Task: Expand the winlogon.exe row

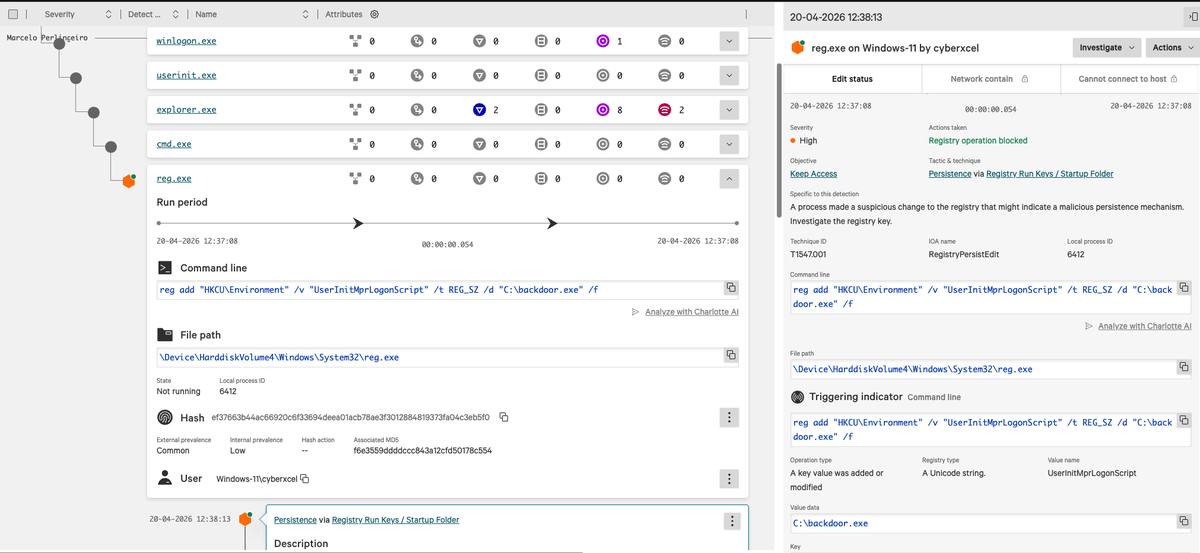Action: click(729, 41)
